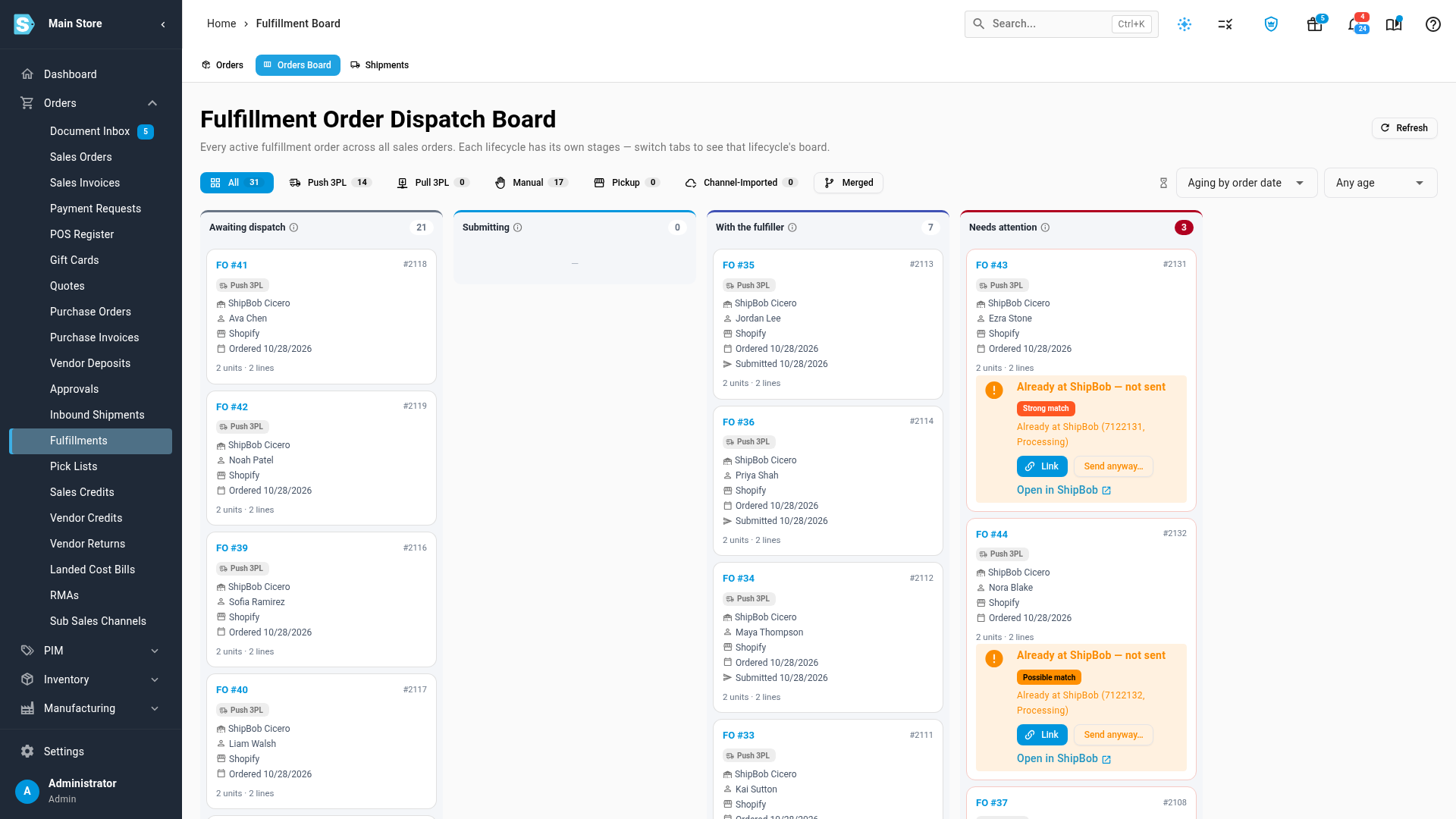The height and width of the screenshot is (819, 1456).
Task: Toggle the Merged filter button
Action: pos(849,183)
